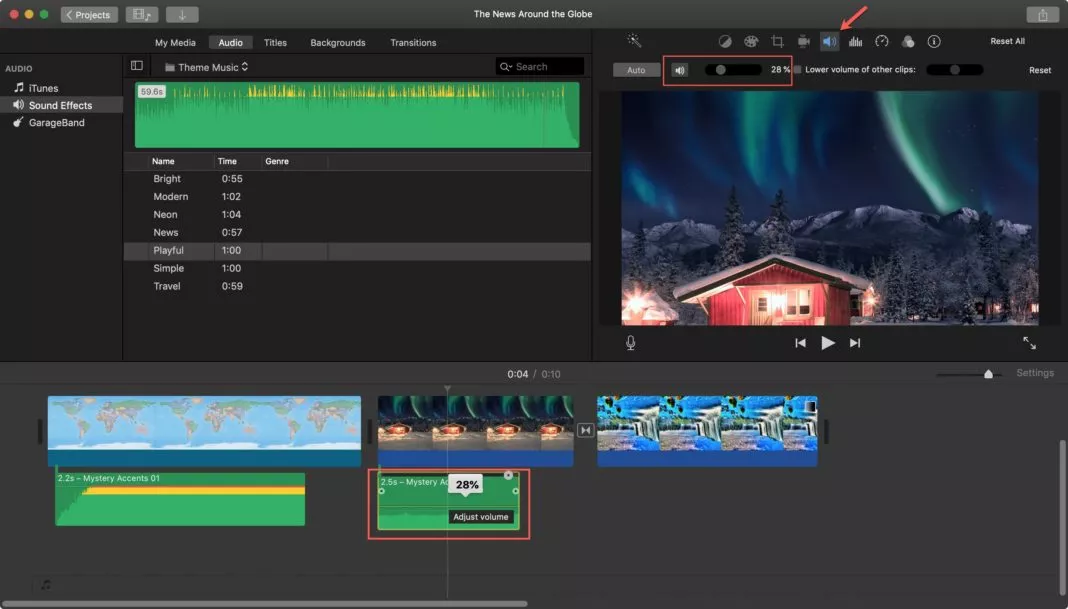Open the speed adjustment speedometer icon

[881, 42]
